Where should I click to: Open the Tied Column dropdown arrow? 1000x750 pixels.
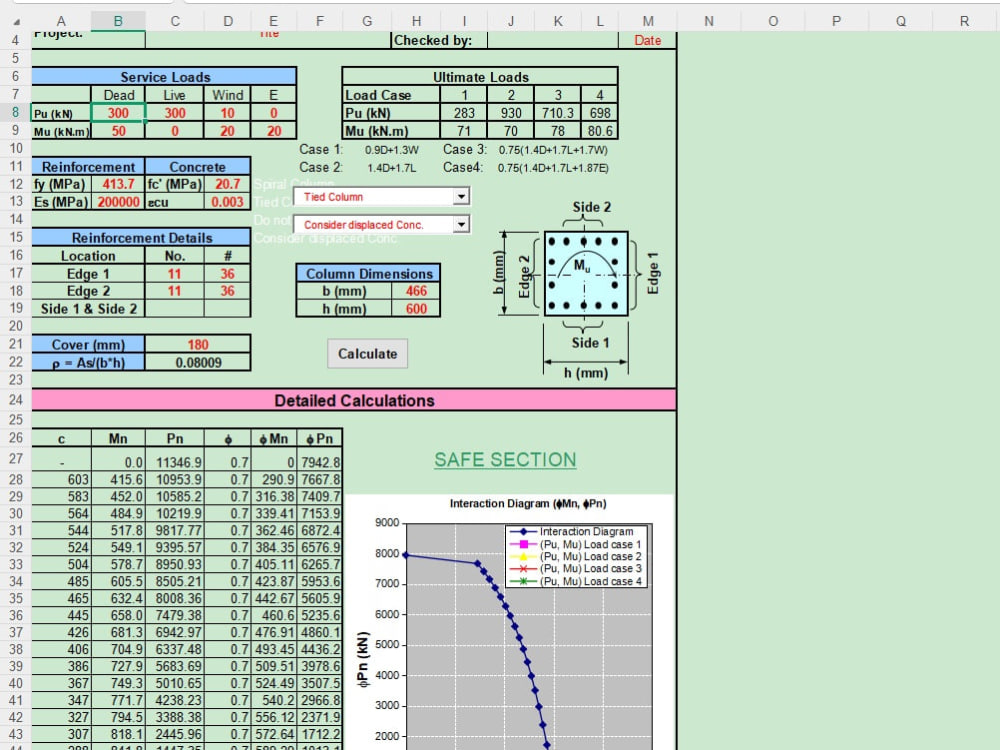point(461,196)
